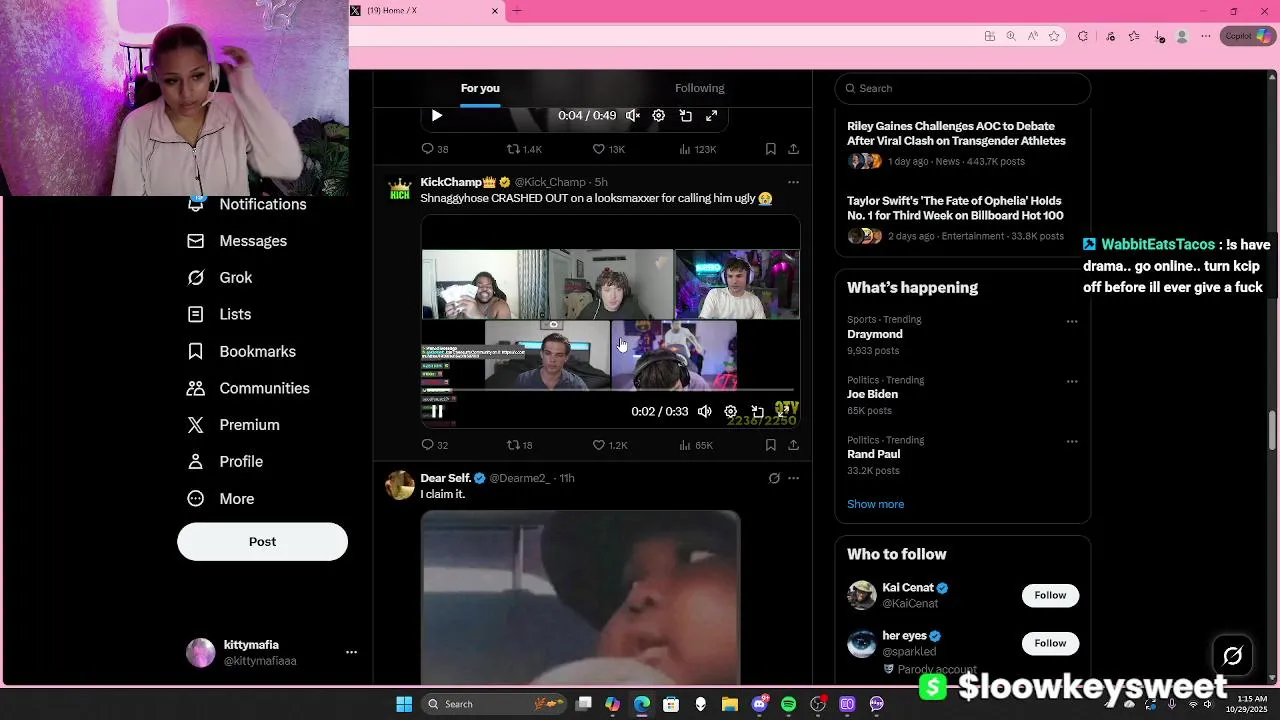Open More options in sidebar
This screenshot has height=720, width=1280.
[x=221, y=499]
